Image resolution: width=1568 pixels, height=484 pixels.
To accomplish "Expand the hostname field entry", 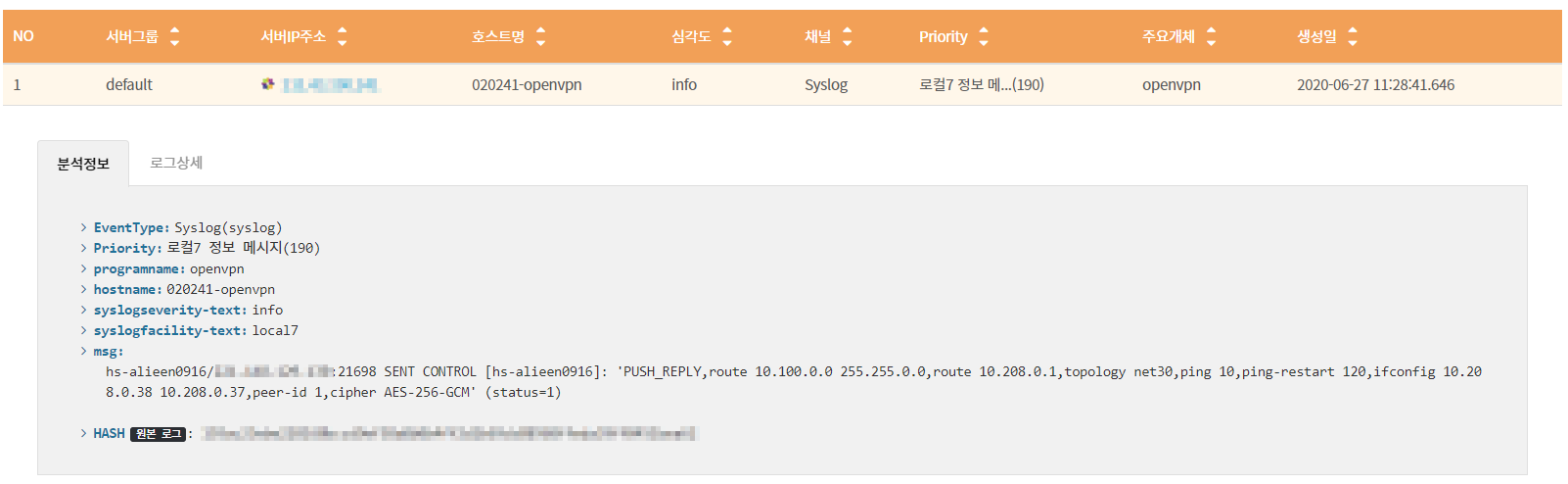I will pyautogui.click(x=84, y=289).
